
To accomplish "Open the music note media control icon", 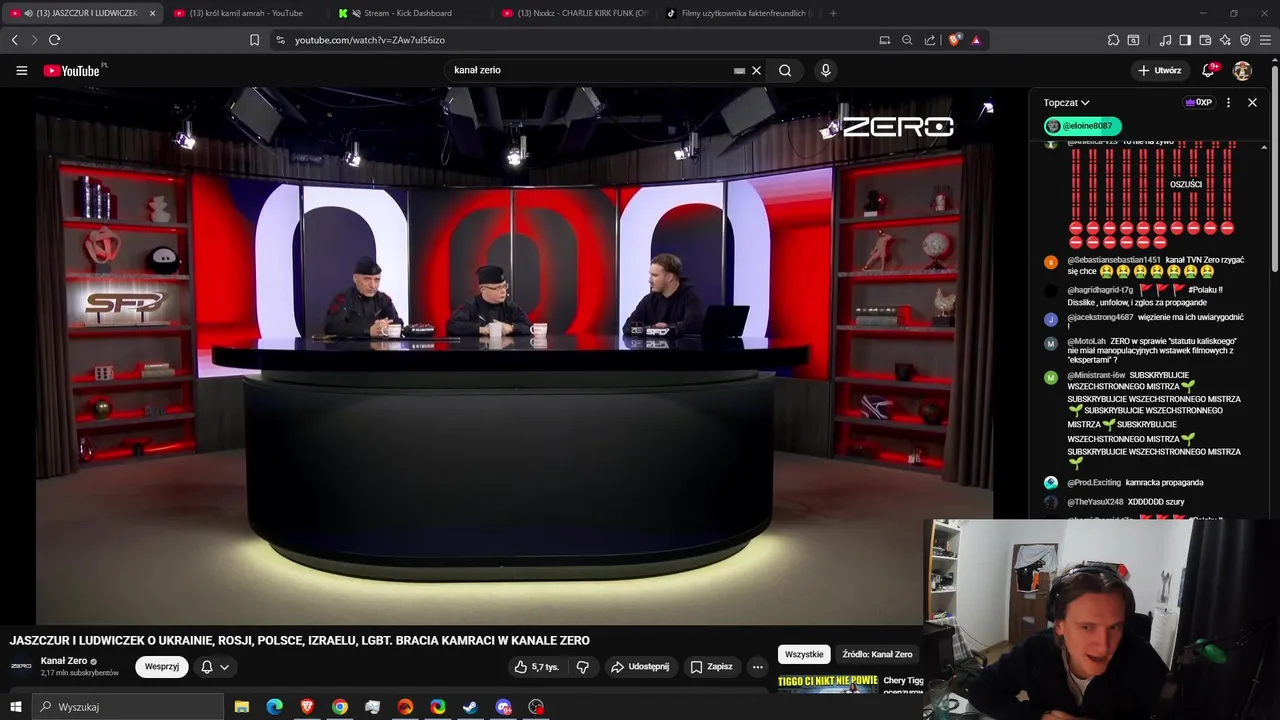I will (x=1165, y=40).
